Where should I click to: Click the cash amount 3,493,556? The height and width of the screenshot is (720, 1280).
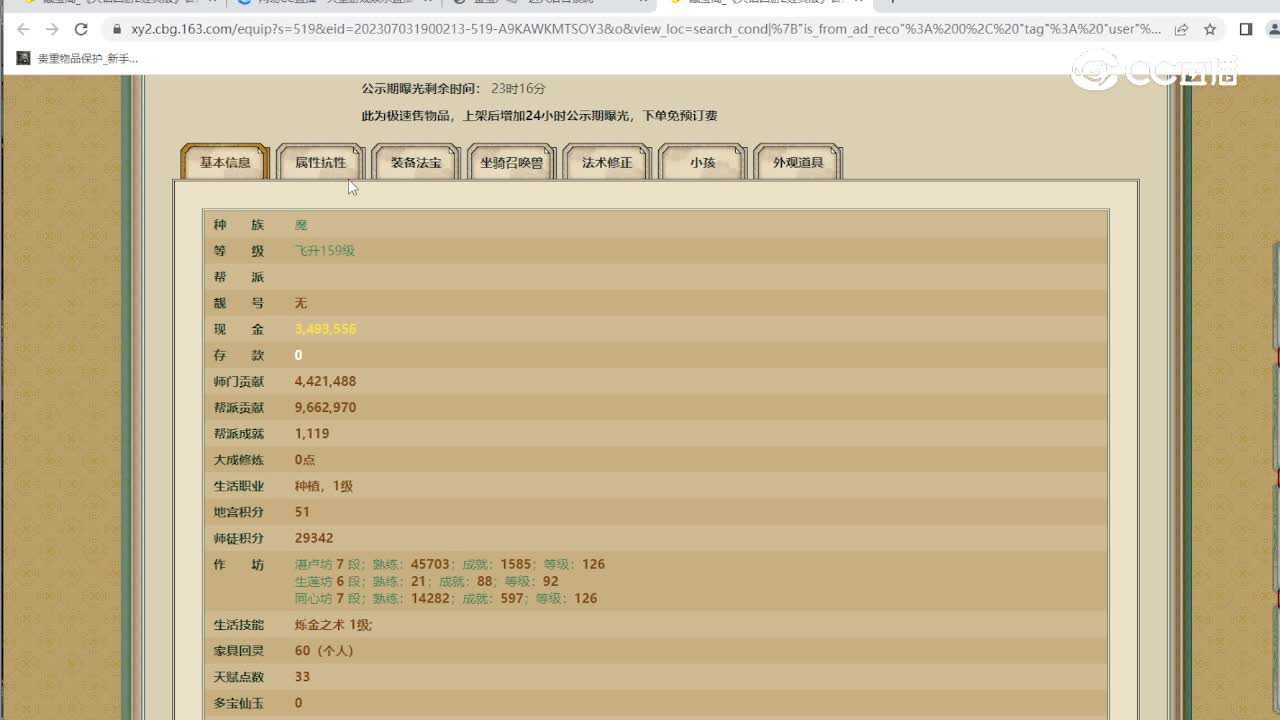[x=325, y=329]
